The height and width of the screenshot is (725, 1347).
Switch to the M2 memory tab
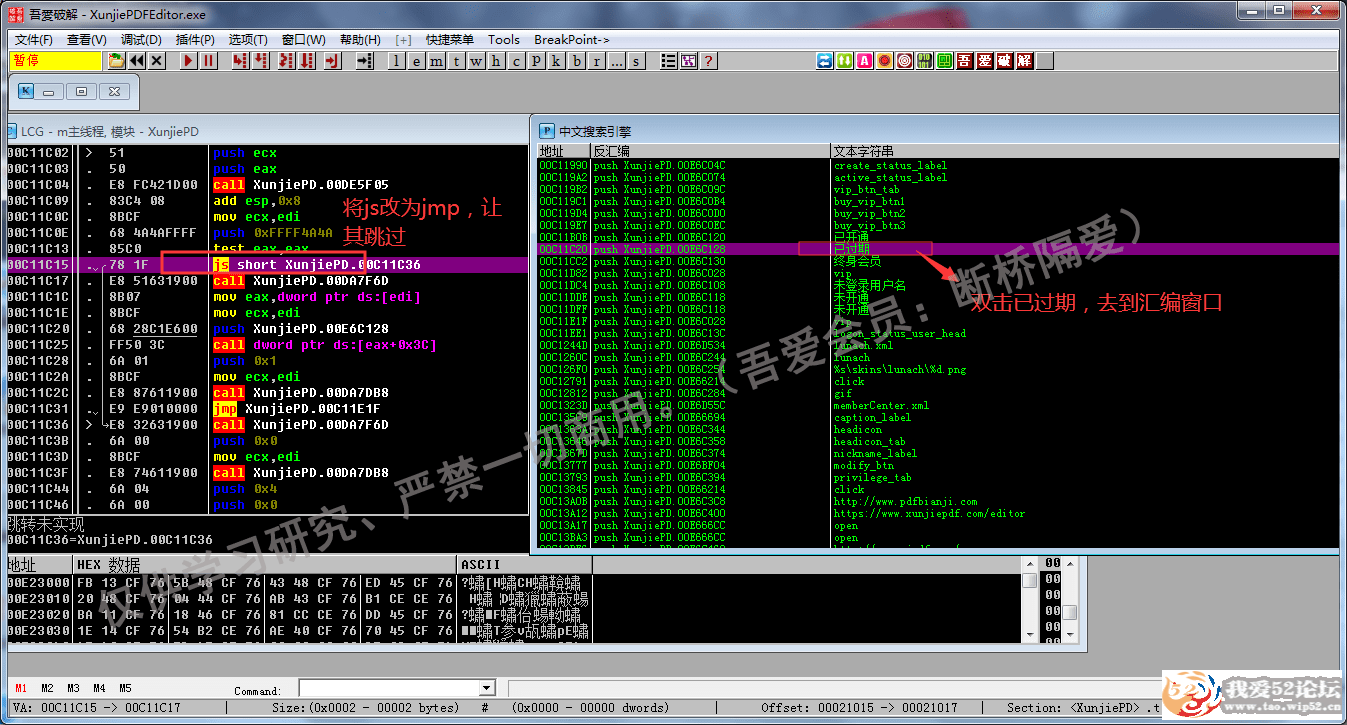pyautogui.click(x=47, y=689)
